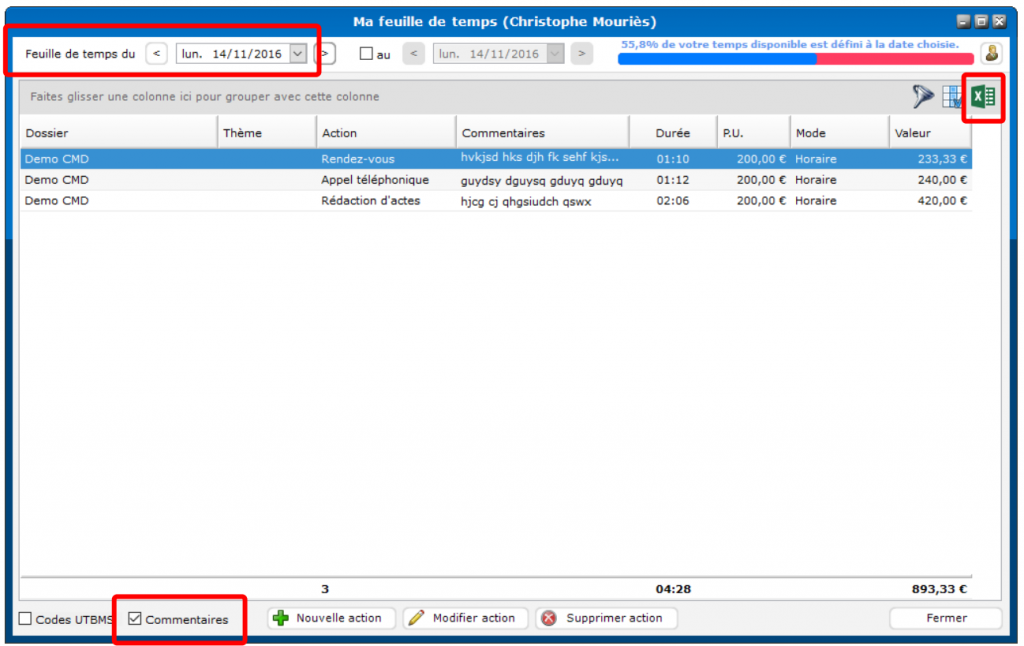The image size is (1024, 646).
Task: Click the user profile icon
Action: click(991, 54)
